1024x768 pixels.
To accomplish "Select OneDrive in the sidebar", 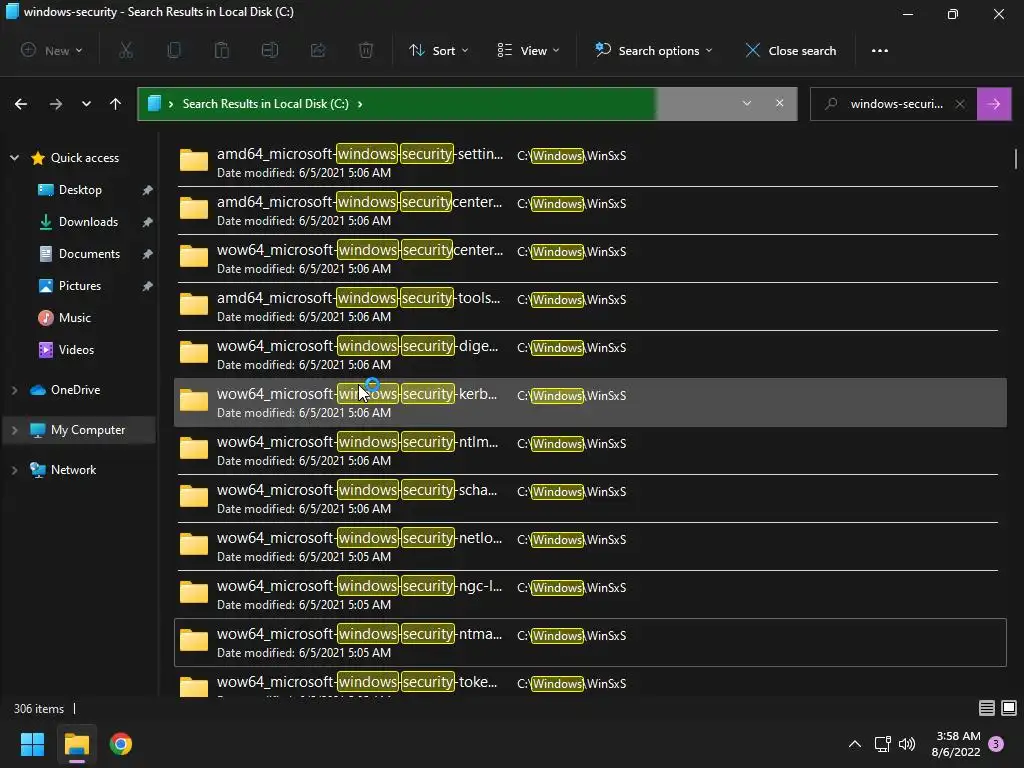I will point(76,390).
